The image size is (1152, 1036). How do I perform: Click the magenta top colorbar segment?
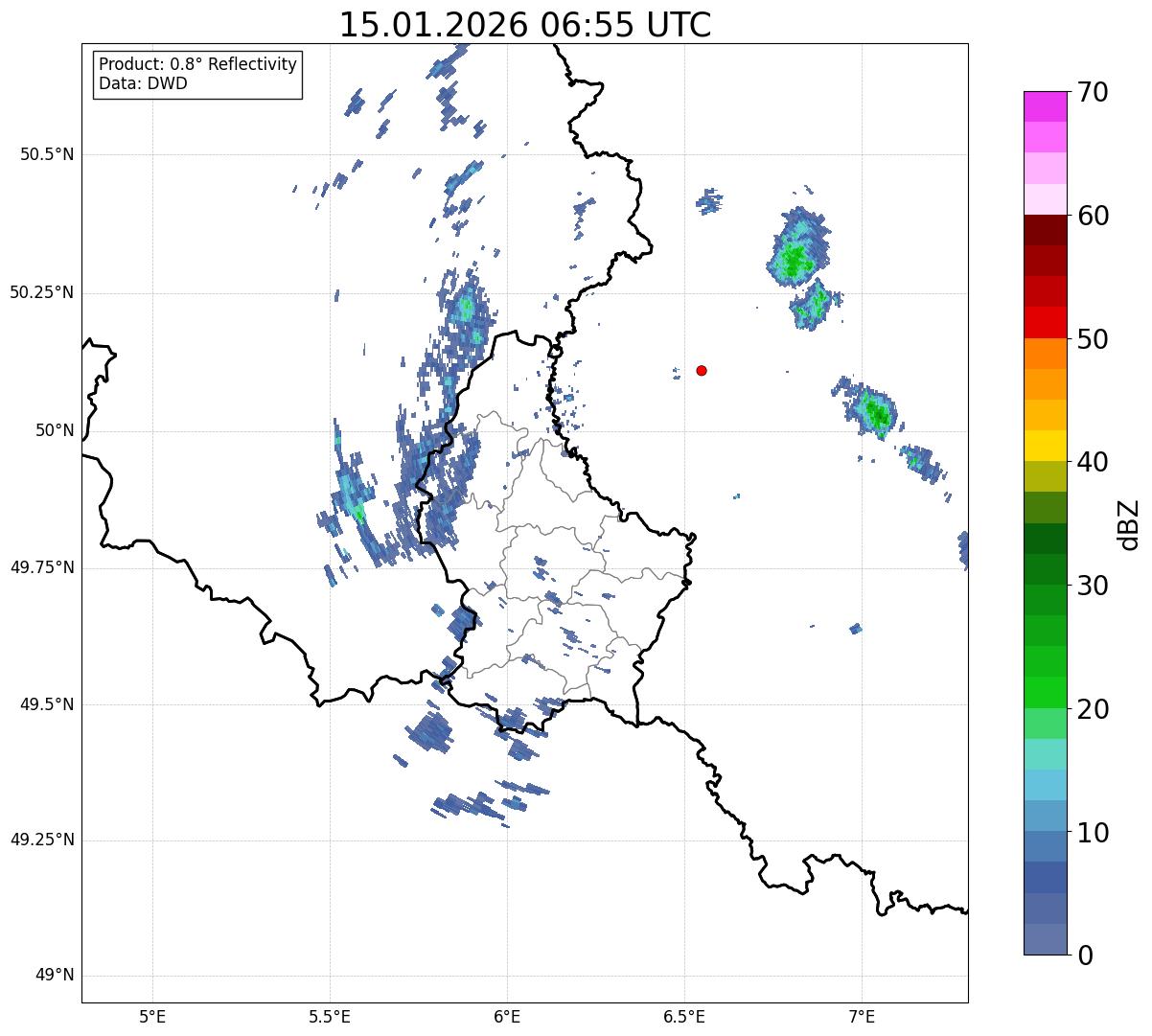1045,106
